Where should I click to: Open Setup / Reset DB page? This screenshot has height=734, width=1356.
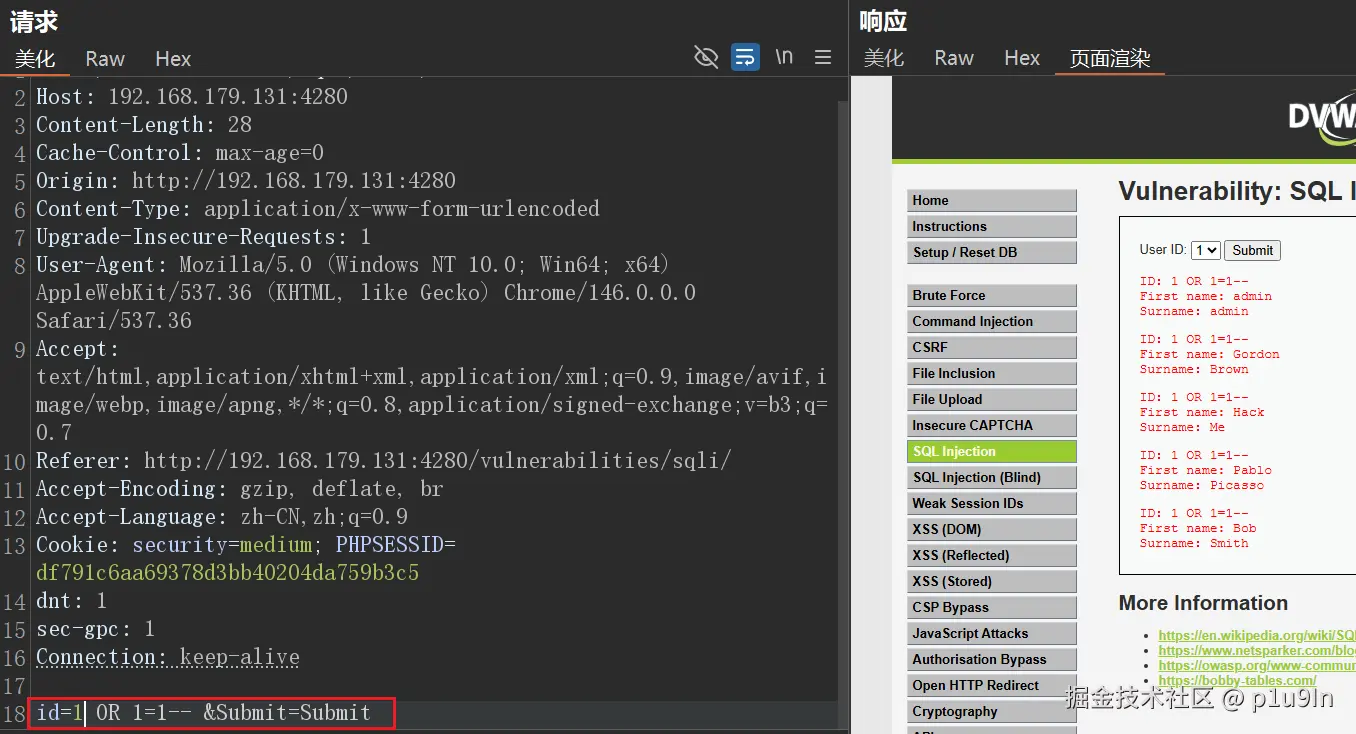pos(992,252)
